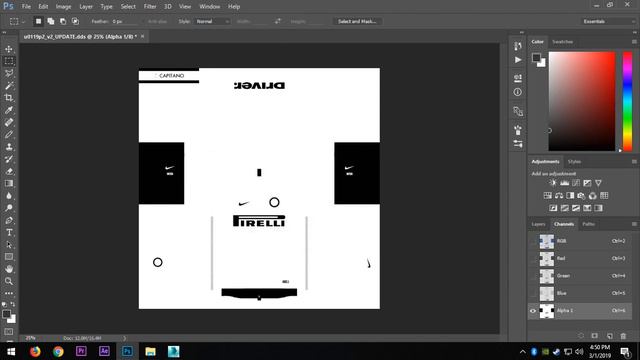Swap height and width icon
Screen dimensions: 640x360
point(278,21)
